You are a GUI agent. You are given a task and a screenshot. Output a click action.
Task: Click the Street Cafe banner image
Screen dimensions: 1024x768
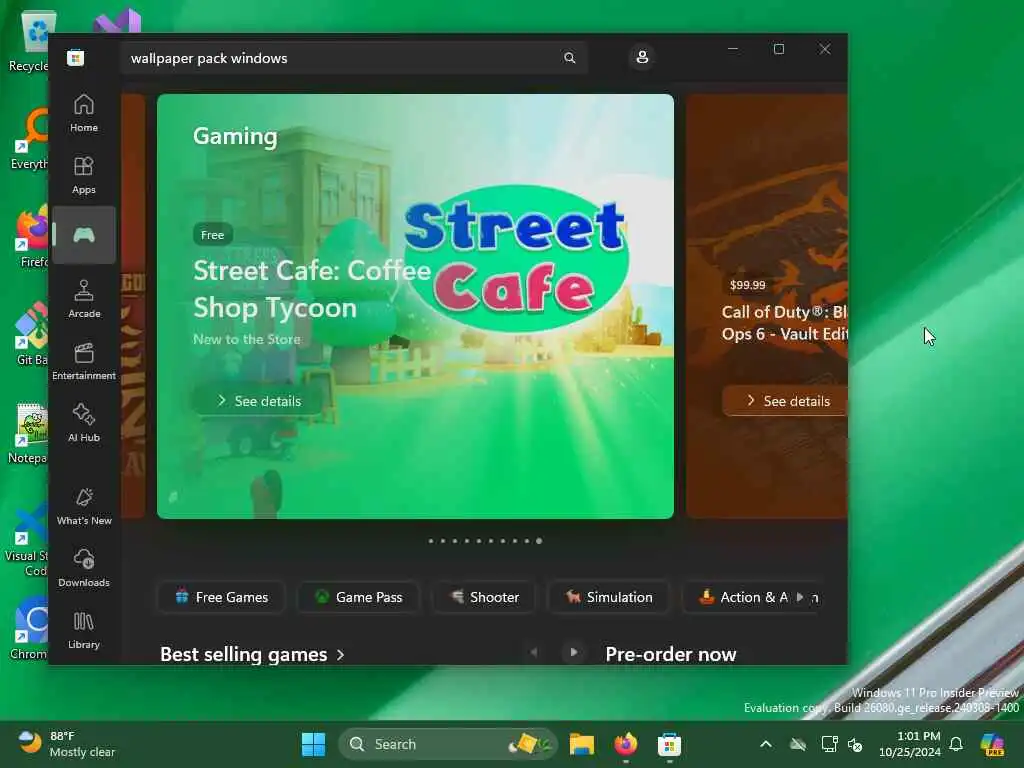(415, 306)
